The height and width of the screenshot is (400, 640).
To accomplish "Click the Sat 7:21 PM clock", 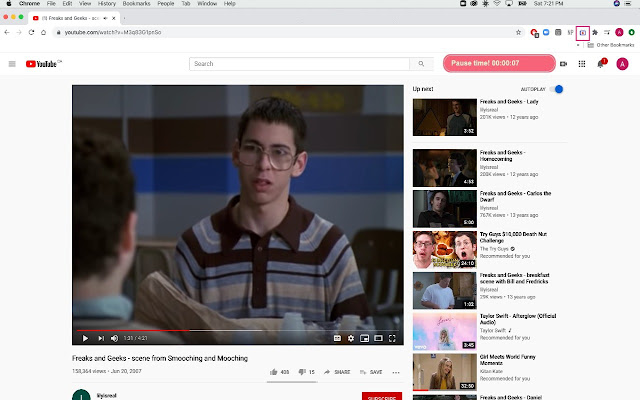I will coord(548,3).
